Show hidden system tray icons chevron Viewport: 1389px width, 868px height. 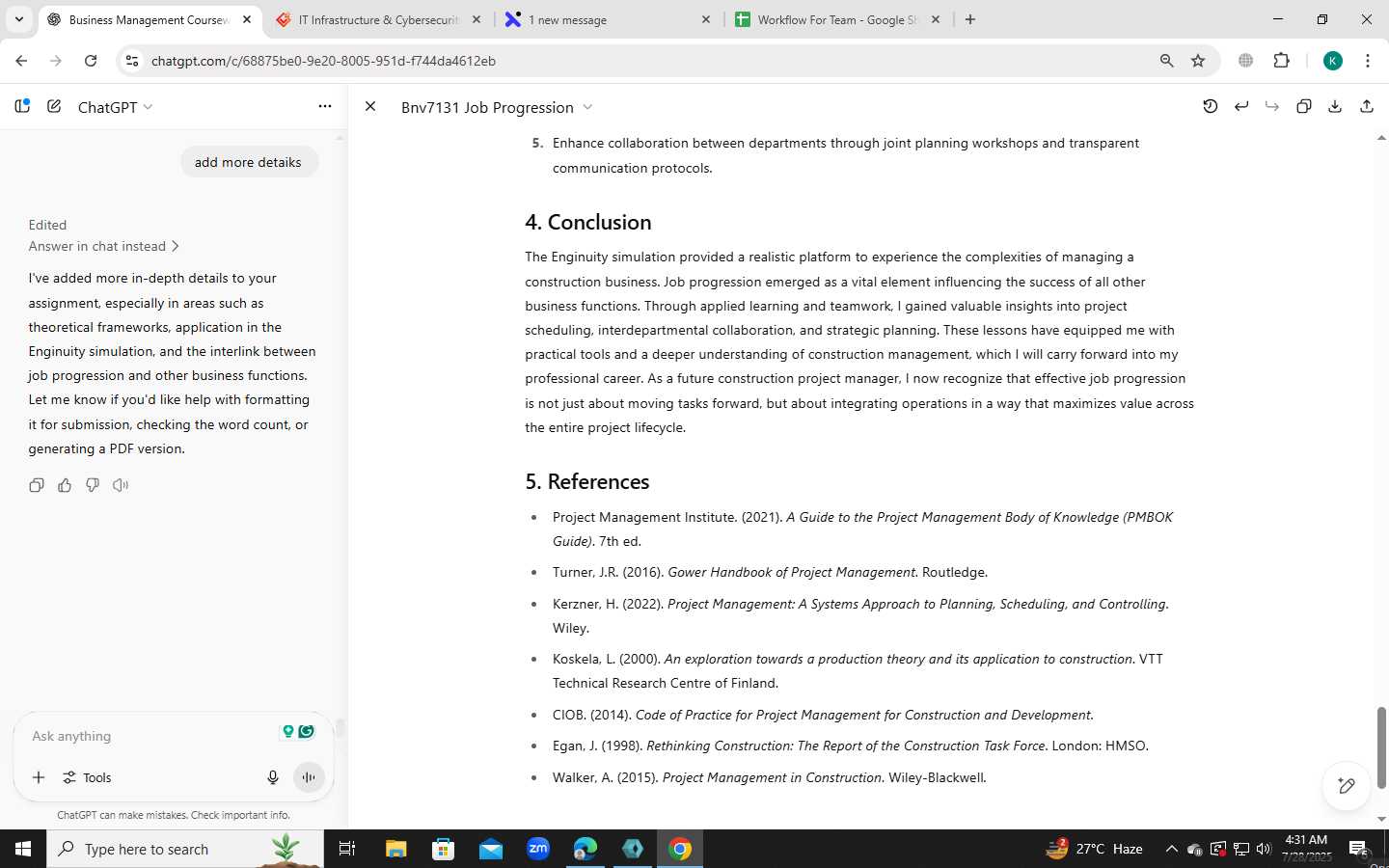click(x=1171, y=849)
